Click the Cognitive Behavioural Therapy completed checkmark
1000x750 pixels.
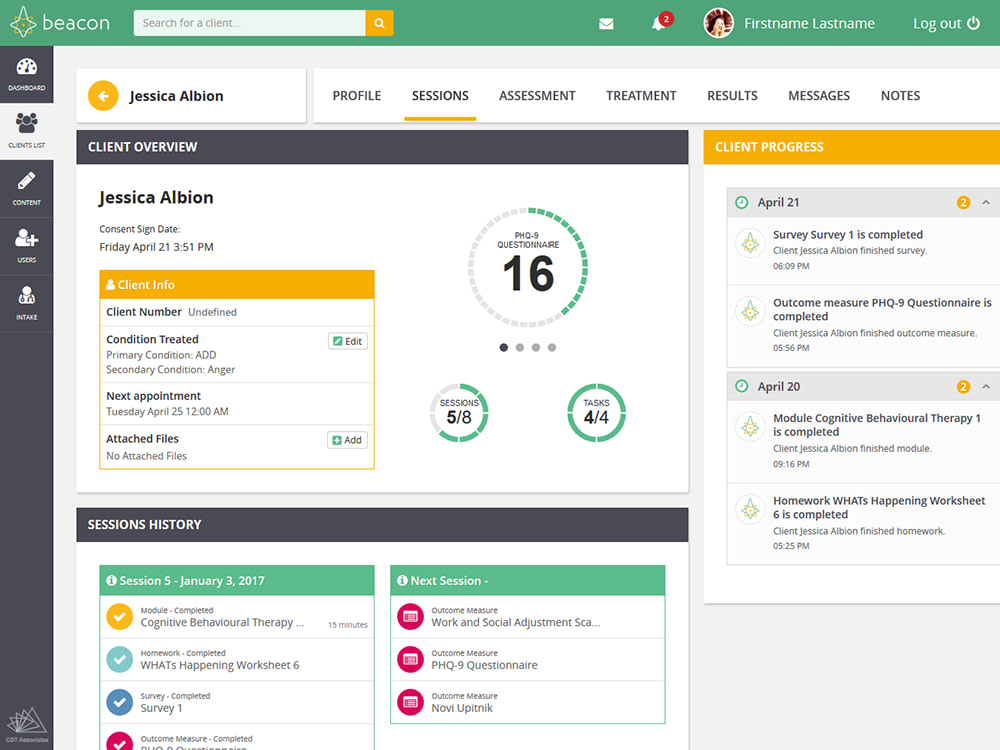(119, 617)
